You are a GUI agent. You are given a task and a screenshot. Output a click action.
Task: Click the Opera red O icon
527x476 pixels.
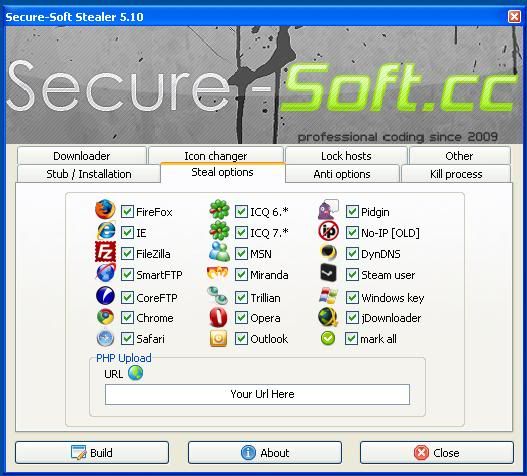[218, 317]
